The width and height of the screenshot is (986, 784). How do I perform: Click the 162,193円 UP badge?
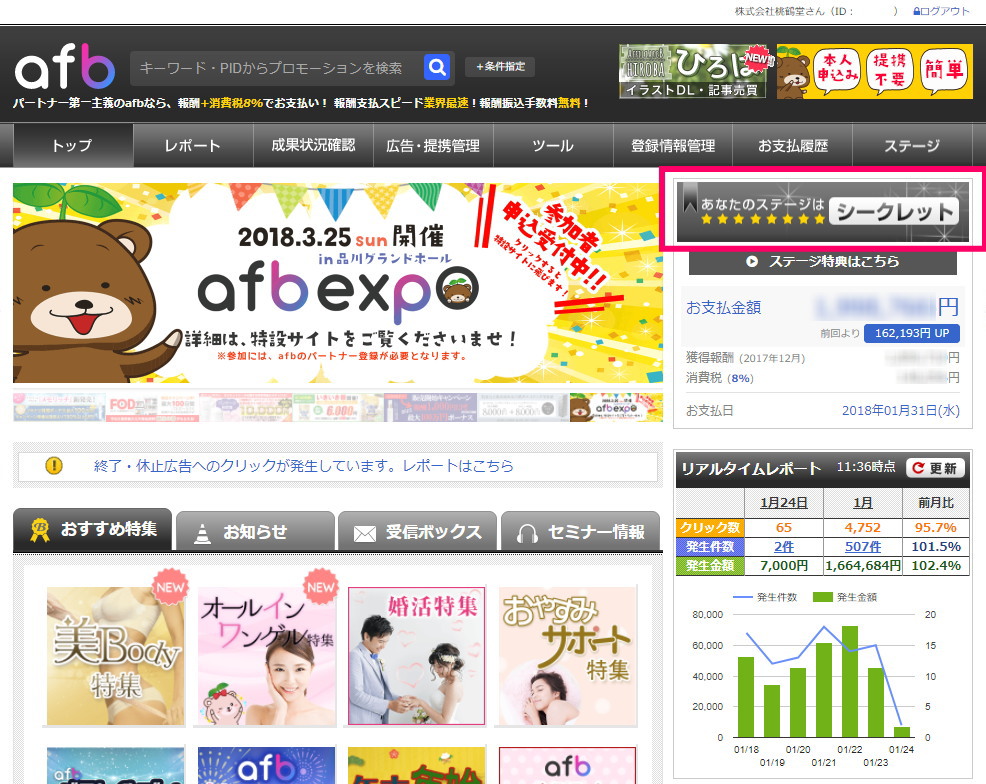(x=912, y=333)
